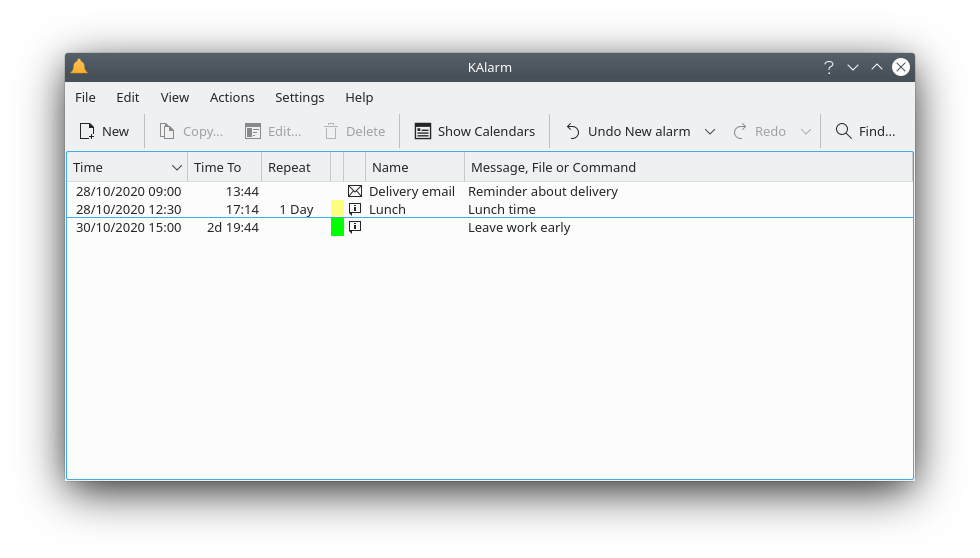Open the View menu
This screenshot has width=980, height=558.
pos(175,97)
